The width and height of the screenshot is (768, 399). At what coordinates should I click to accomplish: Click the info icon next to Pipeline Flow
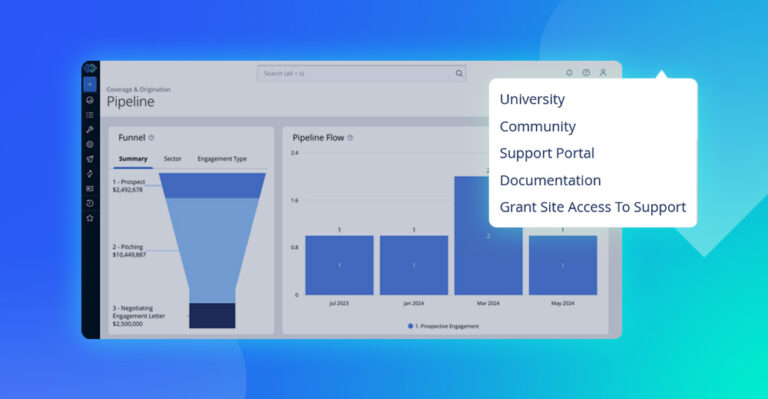(x=350, y=138)
